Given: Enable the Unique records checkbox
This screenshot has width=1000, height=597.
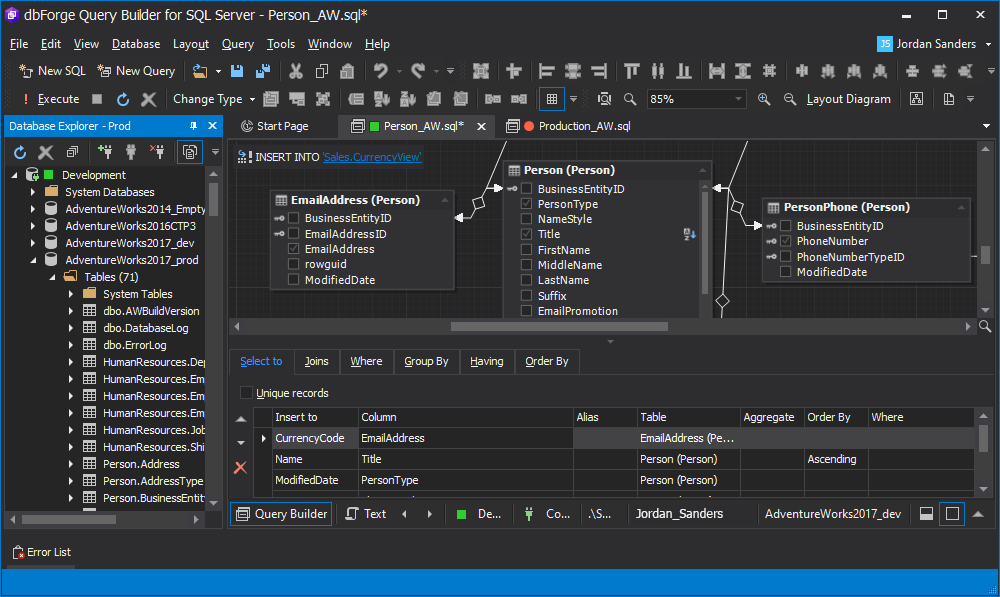Looking at the screenshot, I should click(247, 393).
